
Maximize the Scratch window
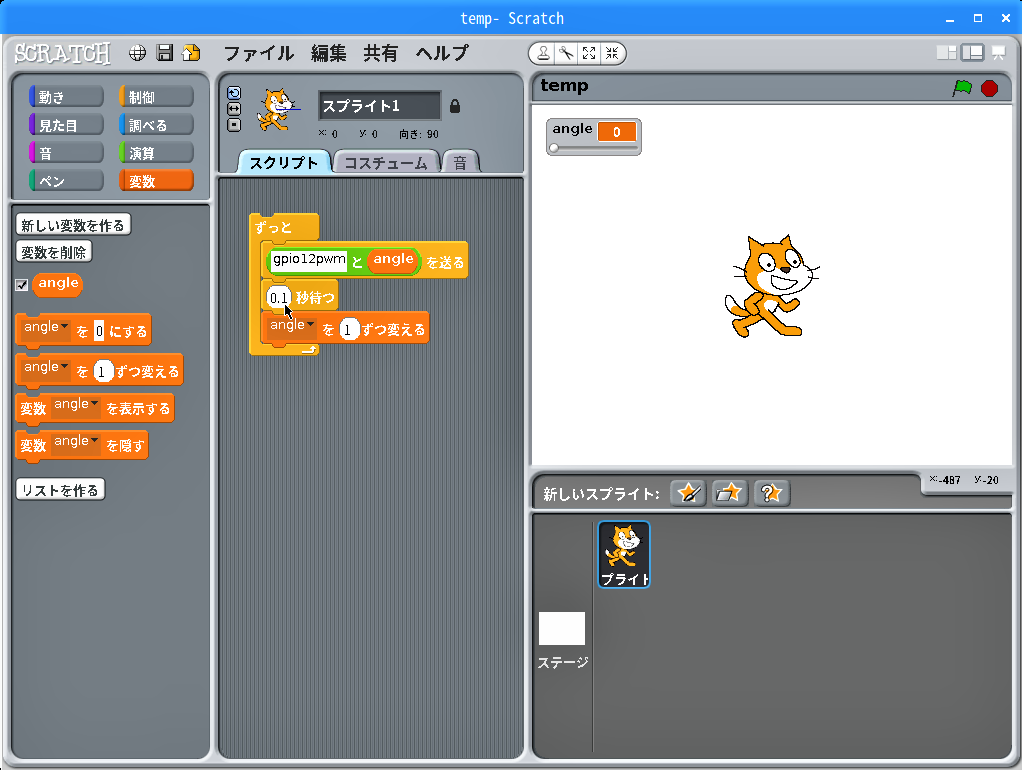978,18
